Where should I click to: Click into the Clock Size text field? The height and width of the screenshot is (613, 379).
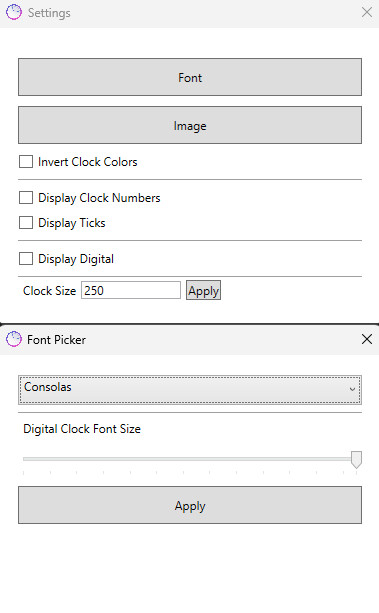[x=131, y=290]
